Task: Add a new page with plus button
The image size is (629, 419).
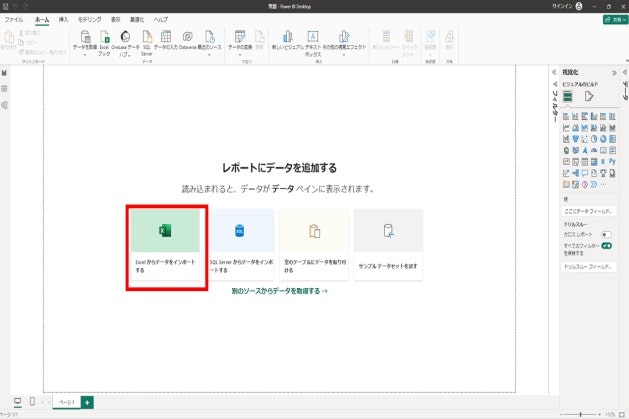Action: coord(87,402)
